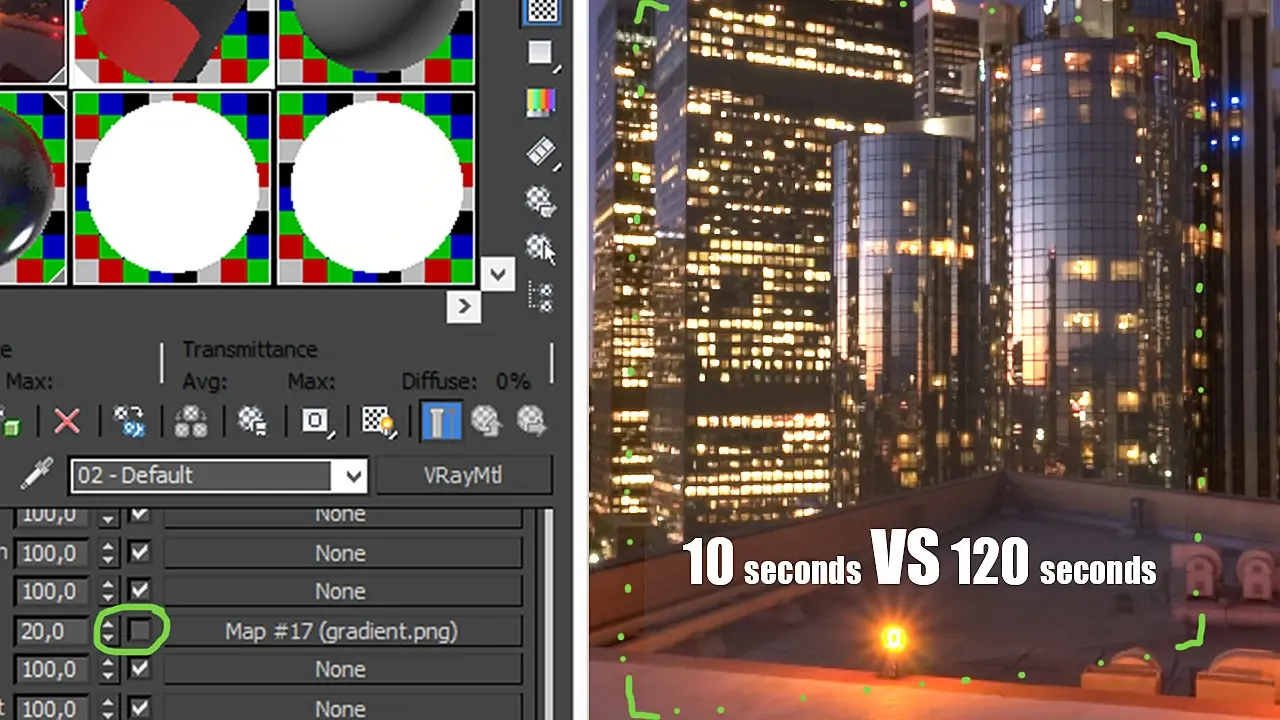1280x720 pixels.
Task: Click the Make Unique icon
Action: click(191, 421)
